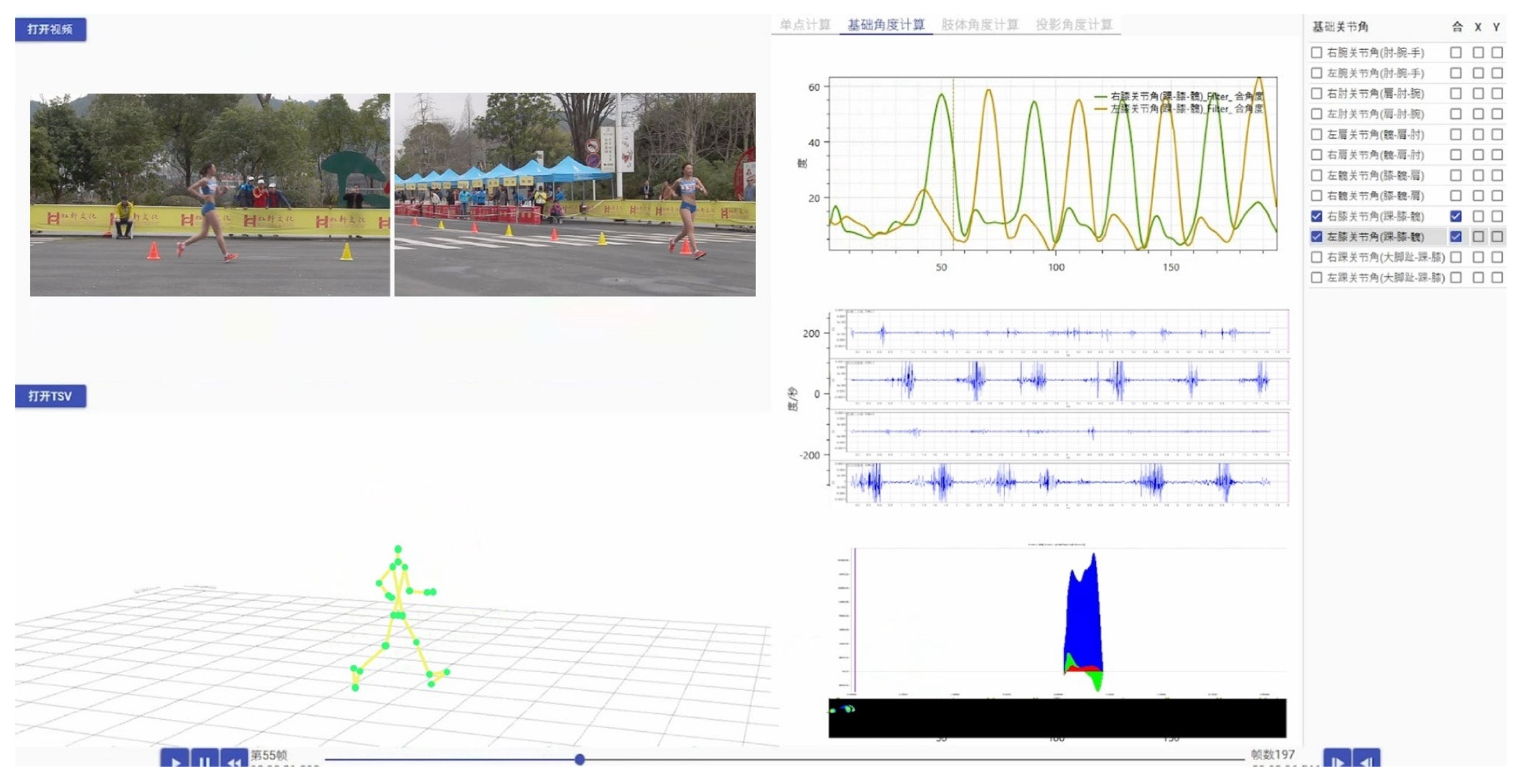Screen dimensions: 1537x784
Task: Enable 右腕关节角(肘-腕-手) checkbox
Action: pos(1316,53)
